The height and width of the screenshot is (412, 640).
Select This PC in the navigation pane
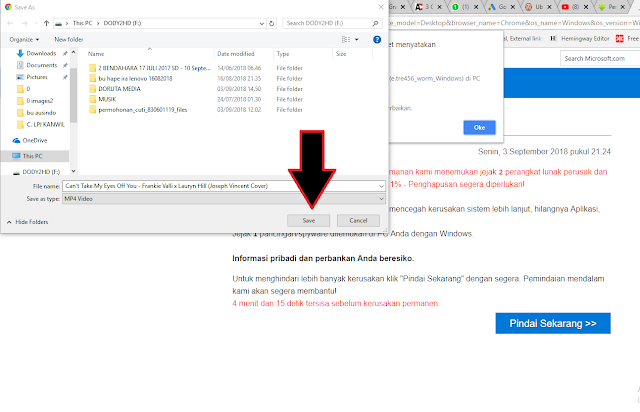(x=35, y=156)
